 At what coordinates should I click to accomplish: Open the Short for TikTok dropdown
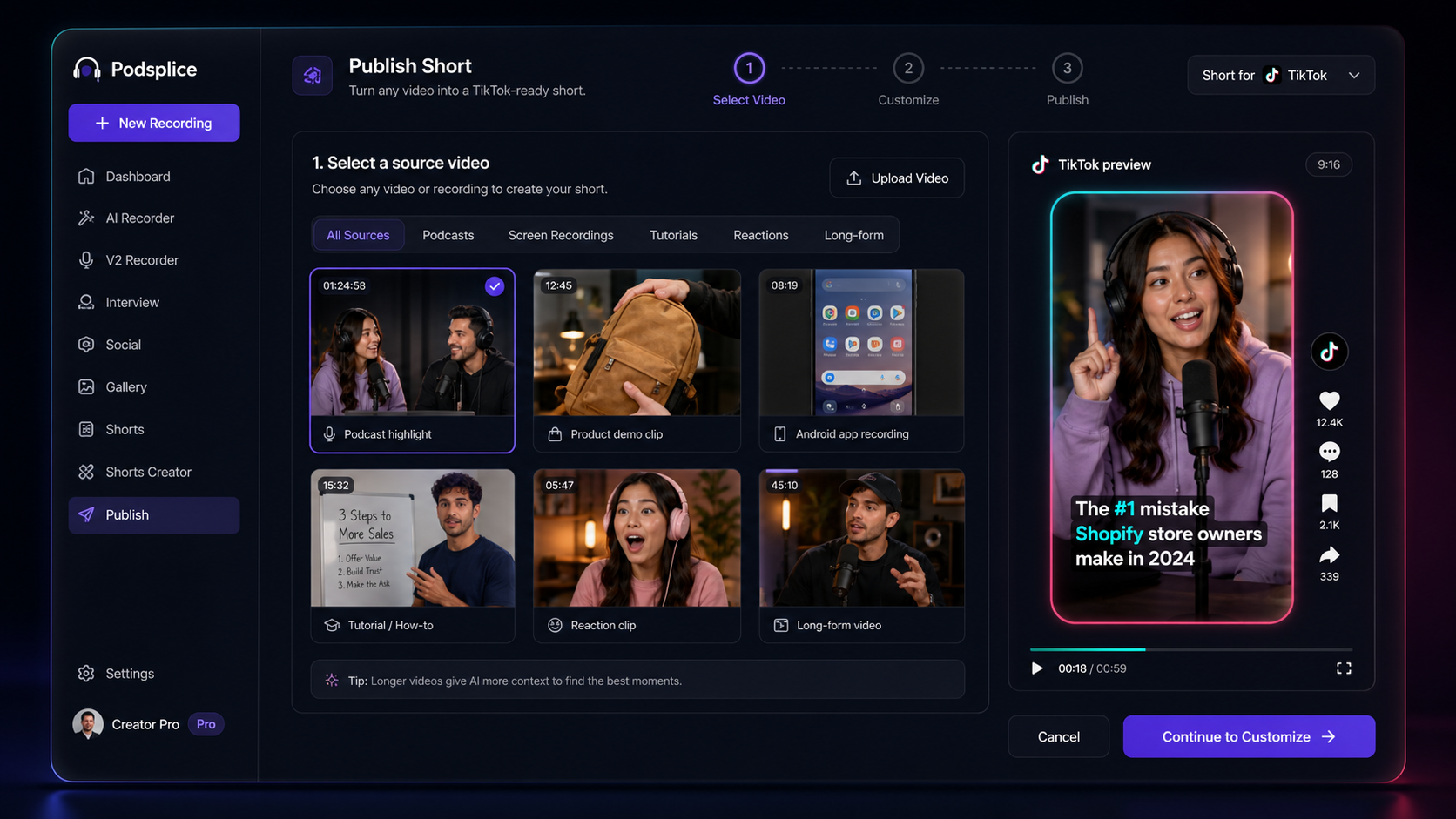[1281, 76]
